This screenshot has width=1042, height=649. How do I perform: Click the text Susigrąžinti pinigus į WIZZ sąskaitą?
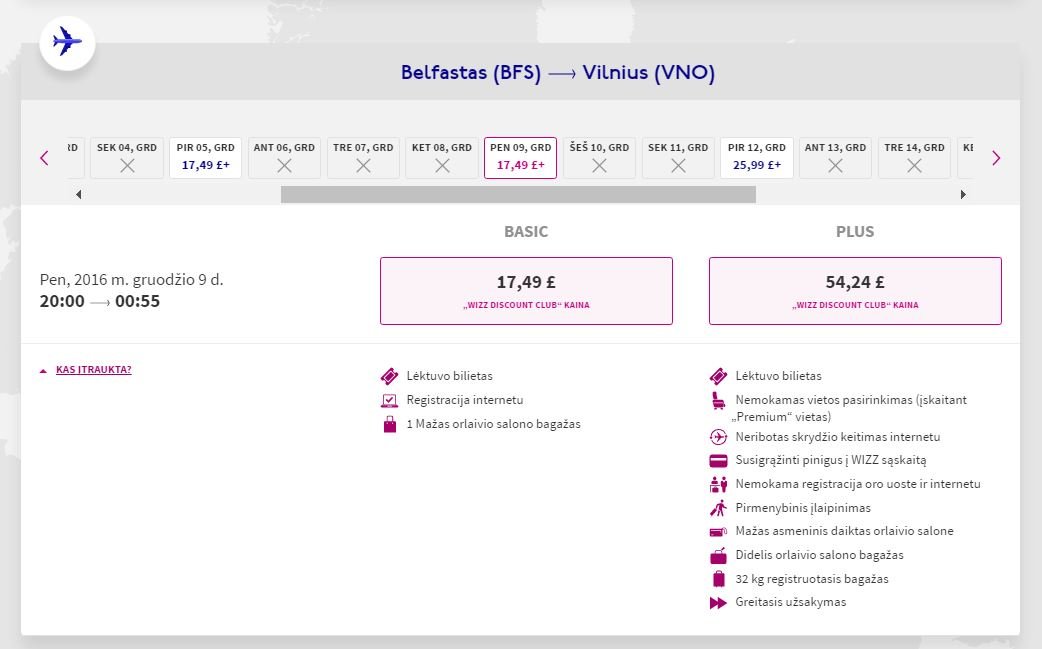831,460
